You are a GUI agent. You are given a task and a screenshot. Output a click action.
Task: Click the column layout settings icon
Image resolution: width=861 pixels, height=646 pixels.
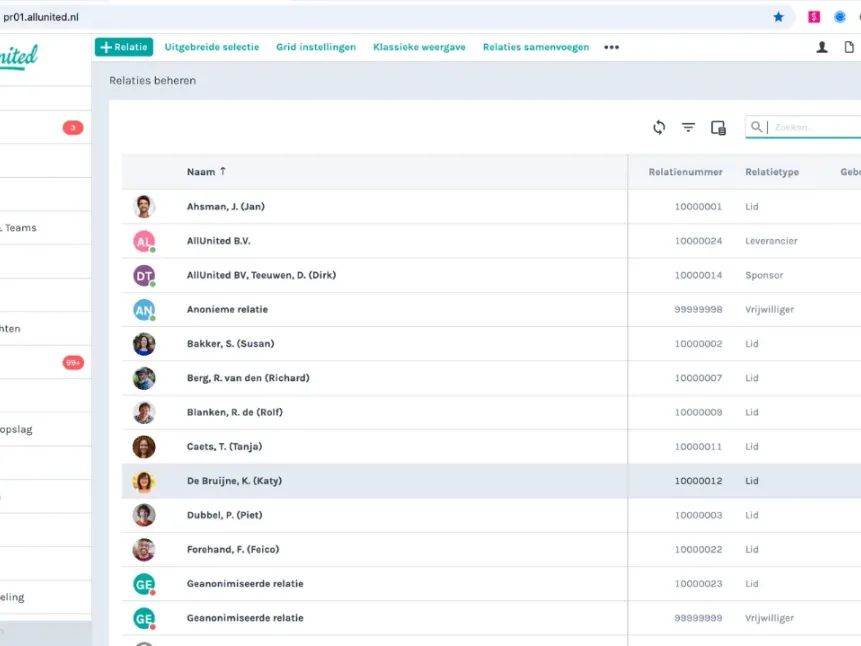(718, 127)
